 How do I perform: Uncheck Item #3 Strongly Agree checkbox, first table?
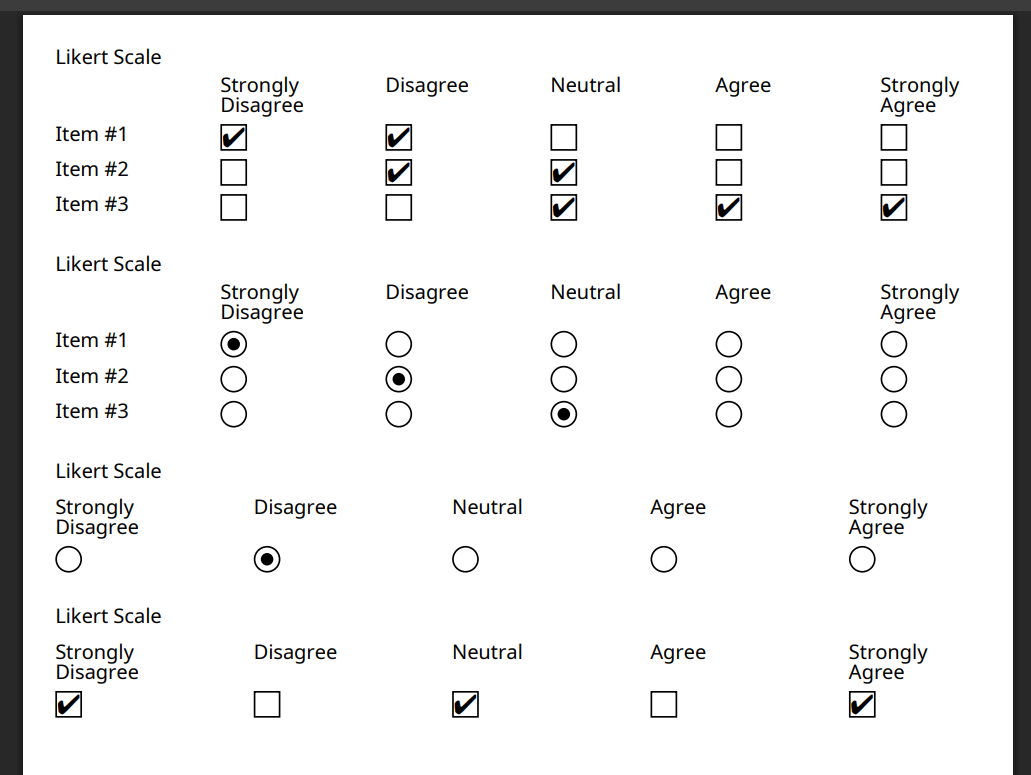click(894, 208)
